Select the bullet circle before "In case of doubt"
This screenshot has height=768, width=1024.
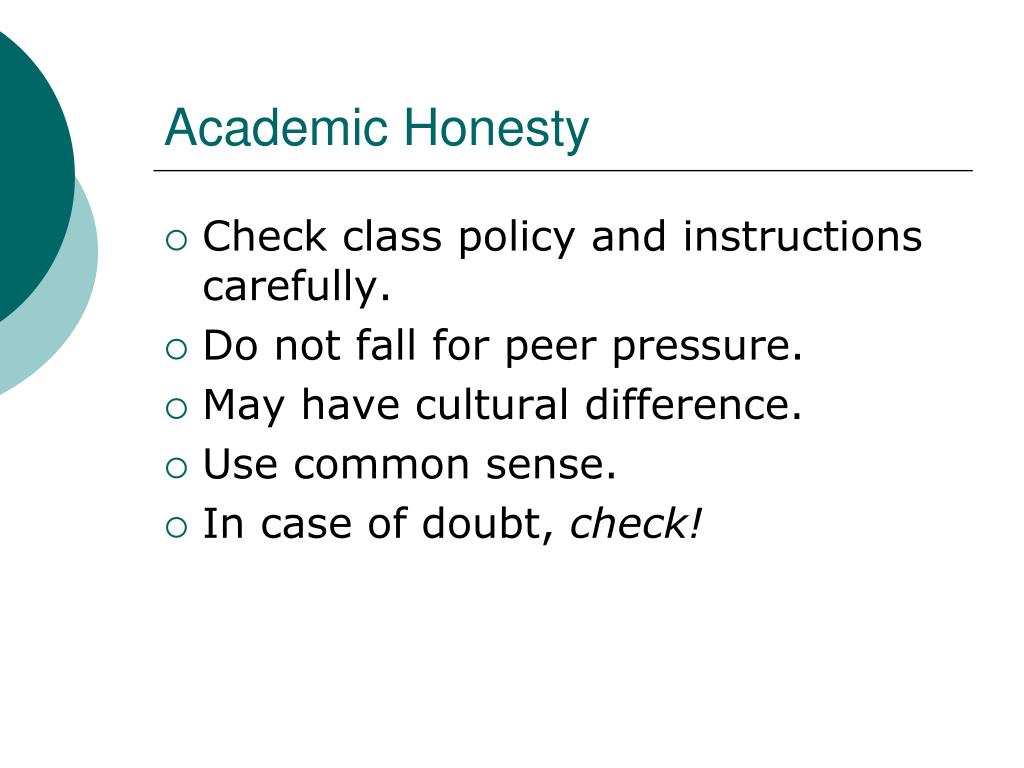point(176,528)
